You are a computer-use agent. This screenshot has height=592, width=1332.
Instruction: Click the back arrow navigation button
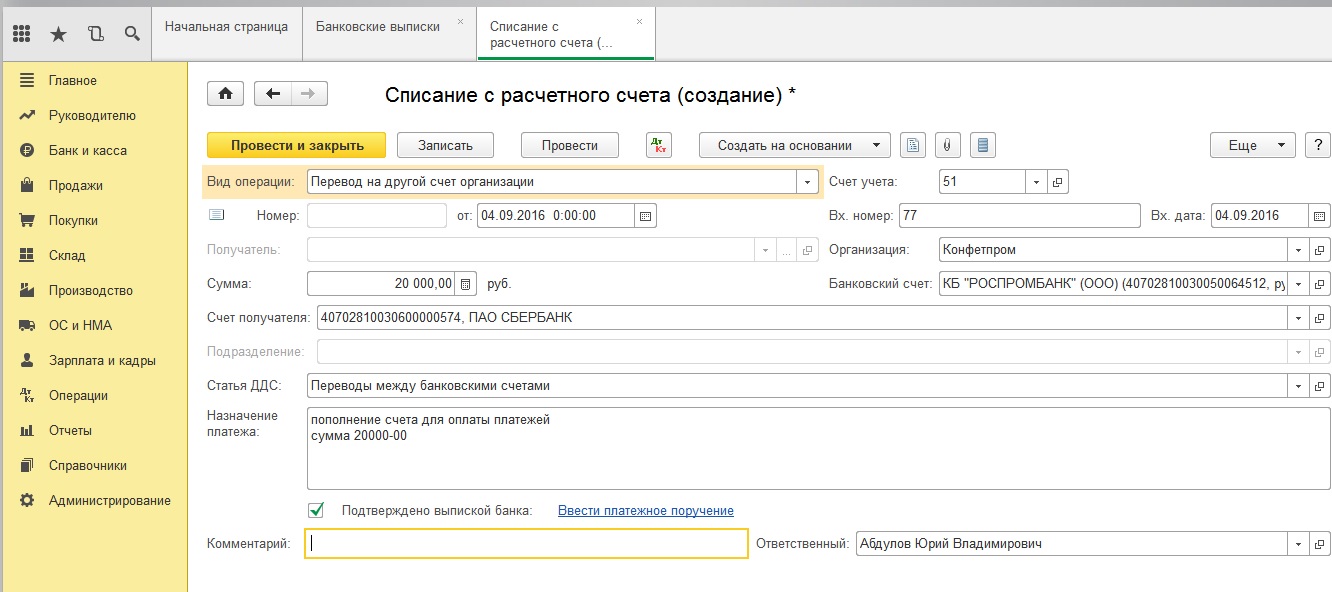click(273, 93)
